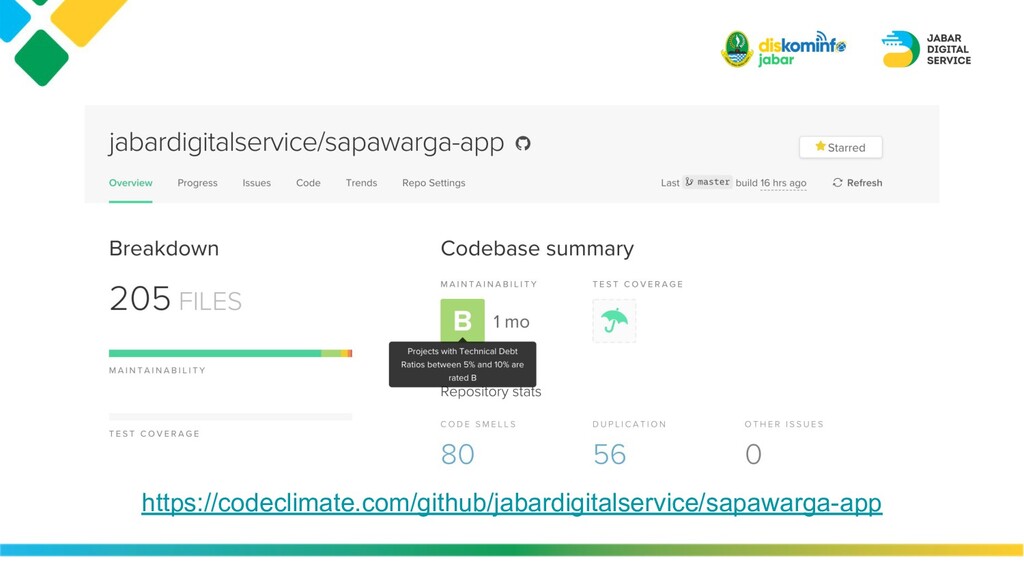1024x576 pixels.
Task: Open the Repo Settings tab
Action: point(434,183)
